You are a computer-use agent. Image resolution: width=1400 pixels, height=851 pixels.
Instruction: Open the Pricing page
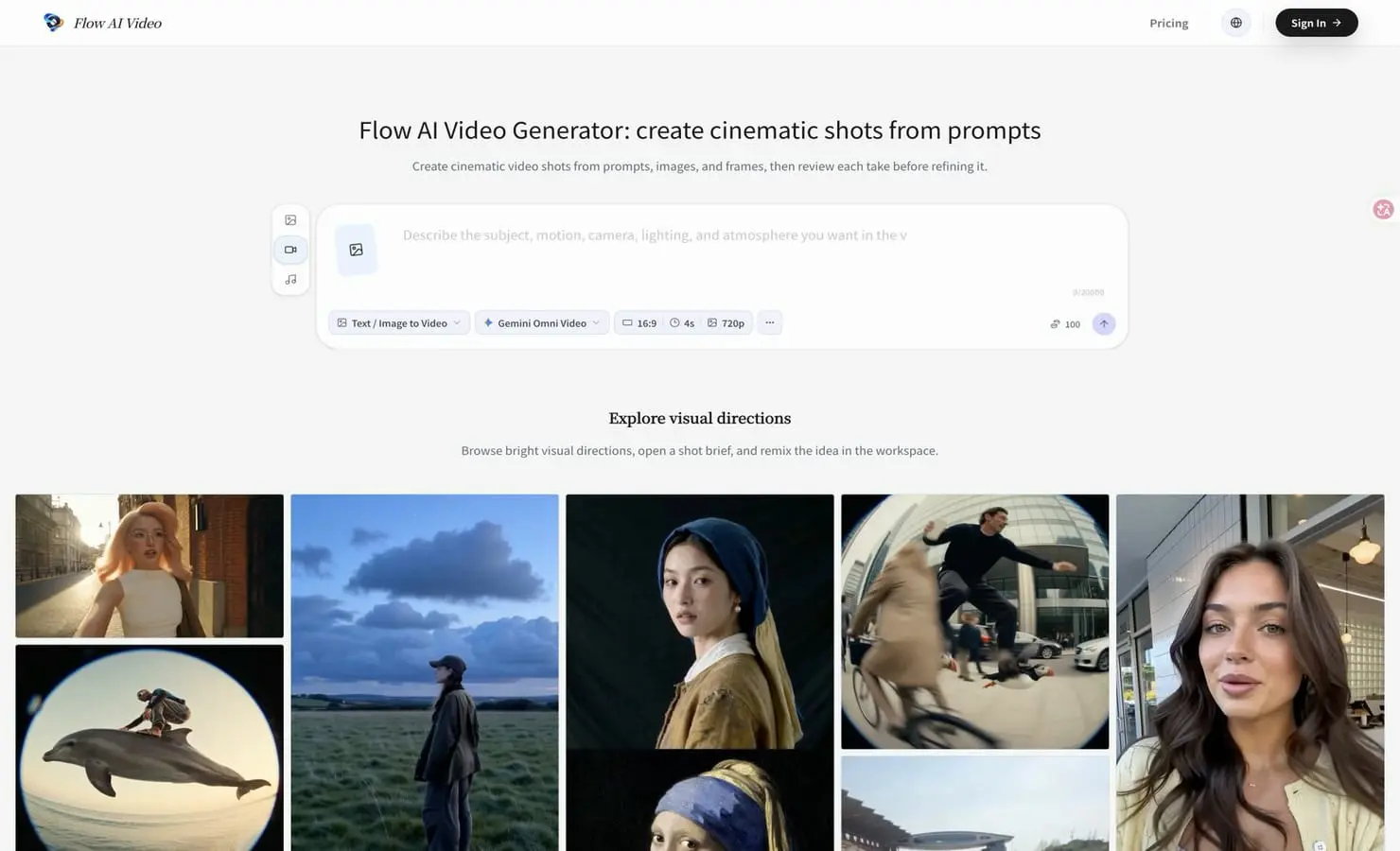[1168, 23]
